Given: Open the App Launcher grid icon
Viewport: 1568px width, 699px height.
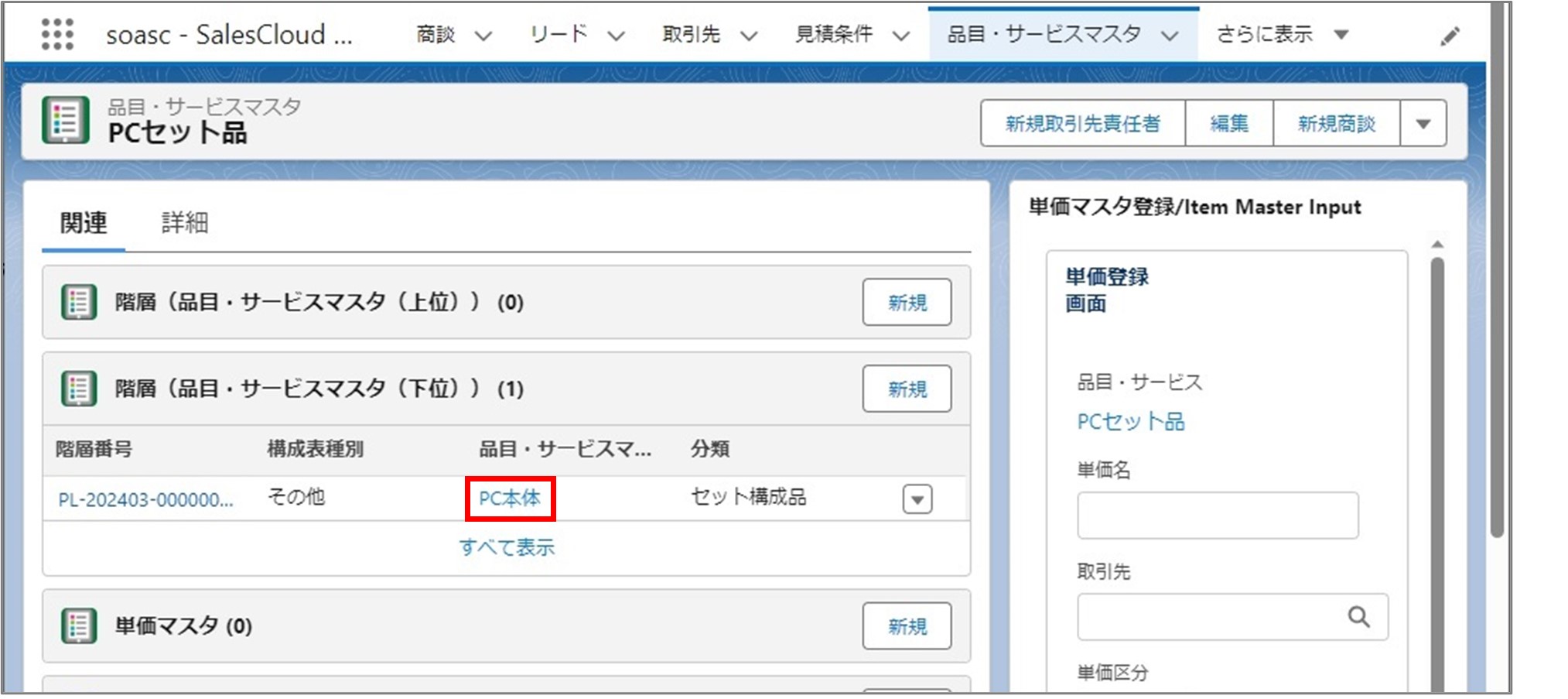Looking at the screenshot, I should tap(57, 35).
